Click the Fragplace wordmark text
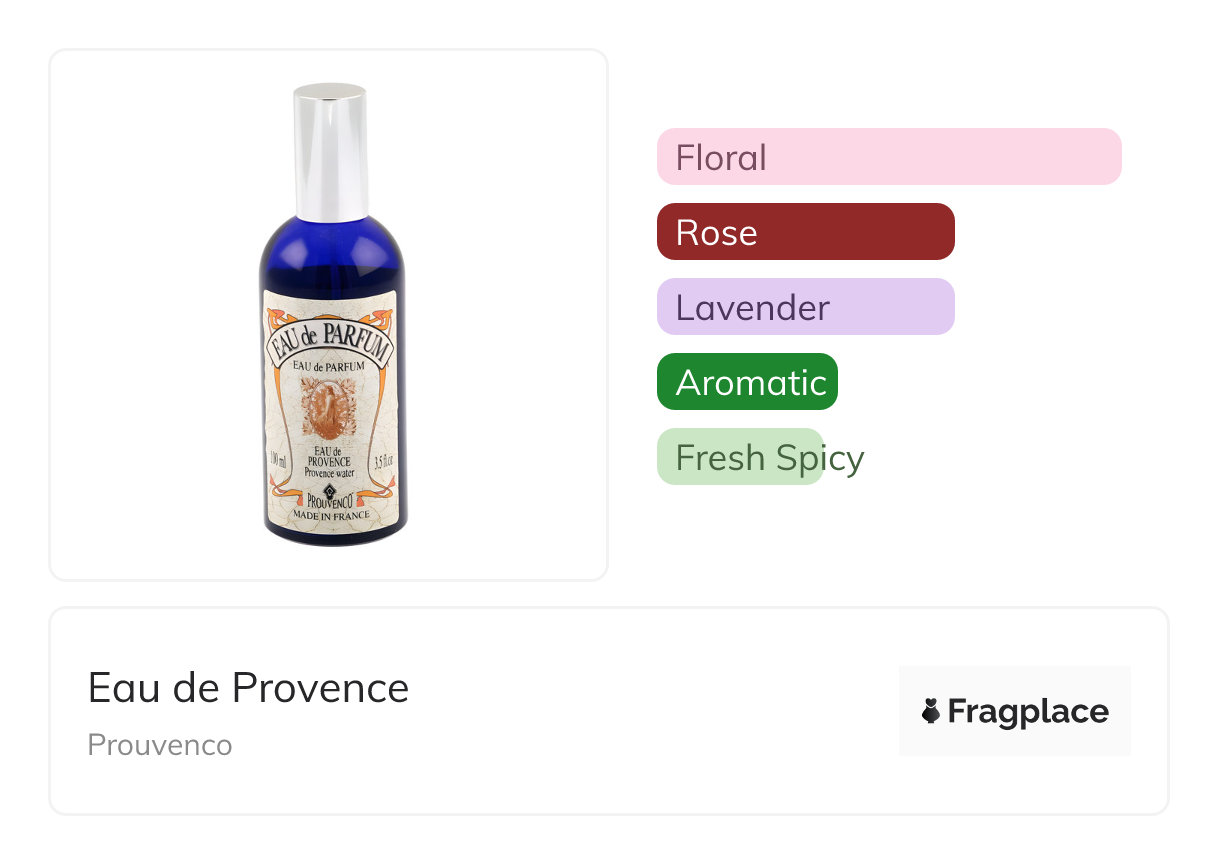 [x=1027, y=711]
